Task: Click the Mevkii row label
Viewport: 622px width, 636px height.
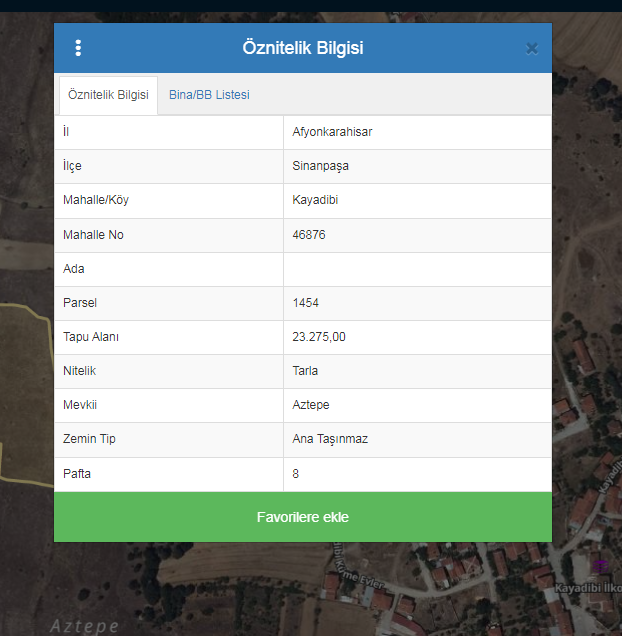Action: point(80,405)
